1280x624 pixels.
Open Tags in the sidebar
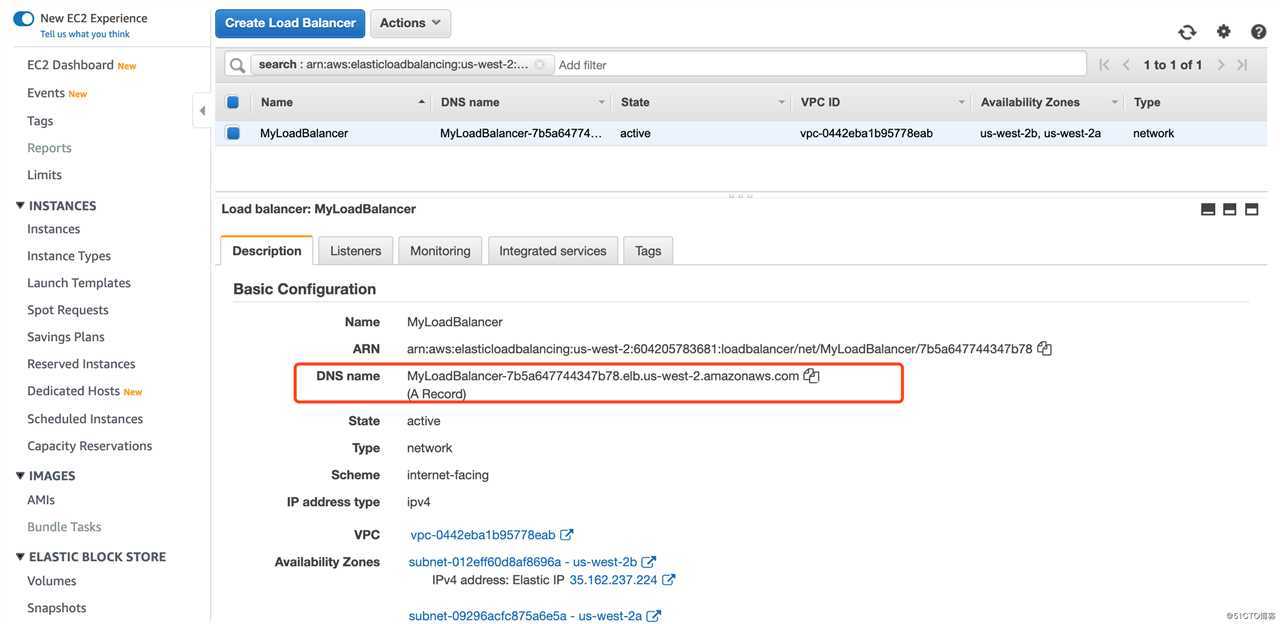coord(40,121)
